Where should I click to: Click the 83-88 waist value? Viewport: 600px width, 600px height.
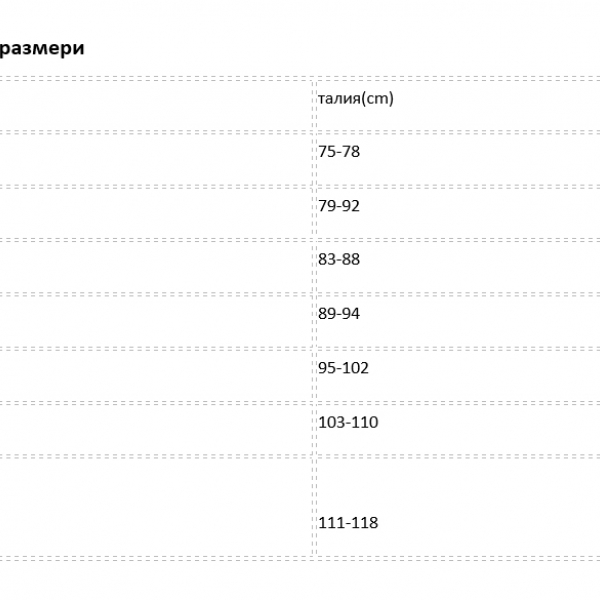pyautogui.click(x=338, y=259)
